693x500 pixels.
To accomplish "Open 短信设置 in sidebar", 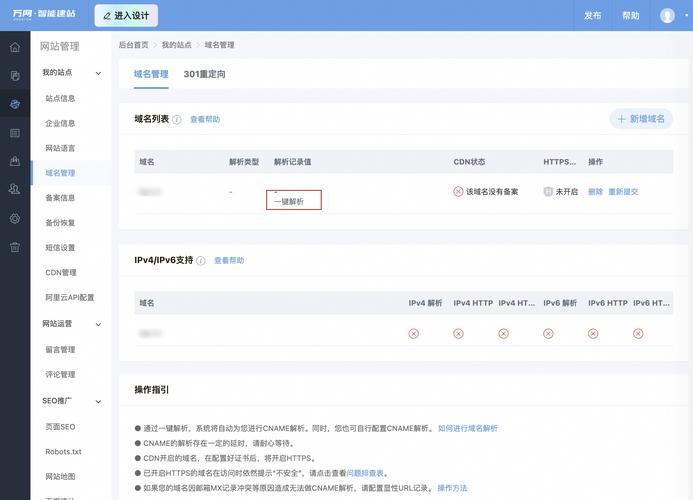I will [x=60, y=248].
